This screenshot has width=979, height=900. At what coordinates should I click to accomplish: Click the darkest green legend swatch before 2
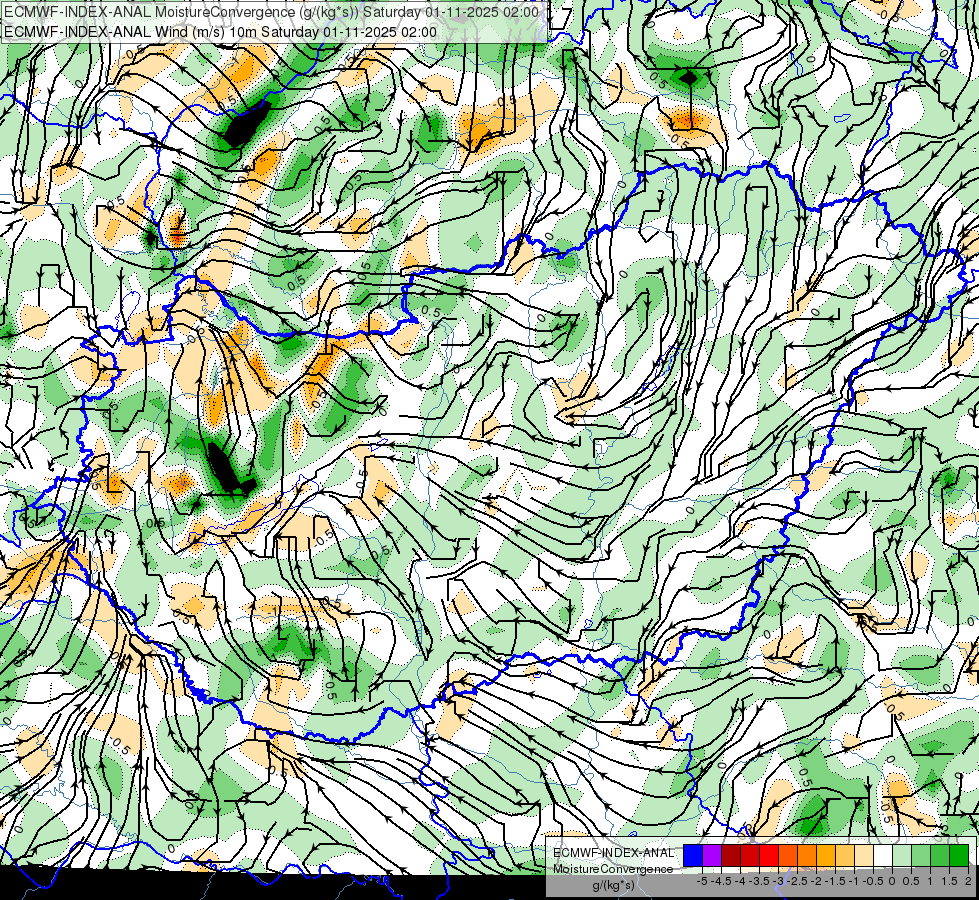959,856
